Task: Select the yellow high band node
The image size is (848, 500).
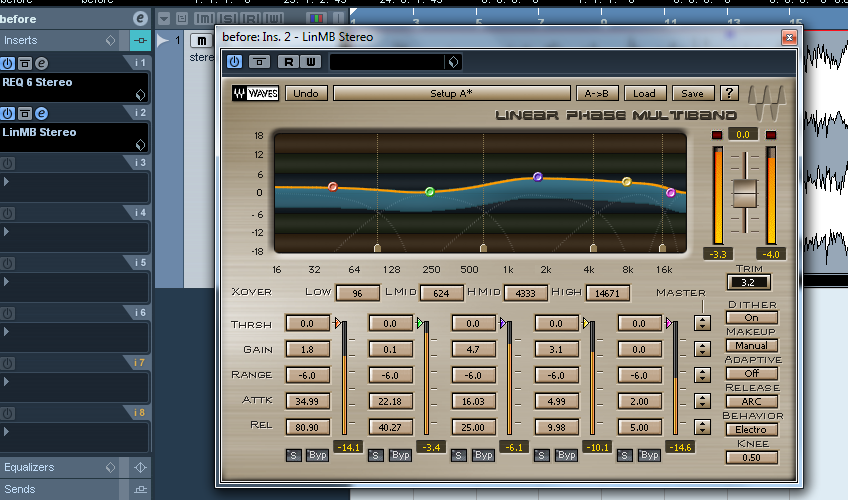Action: click(627, 182)
